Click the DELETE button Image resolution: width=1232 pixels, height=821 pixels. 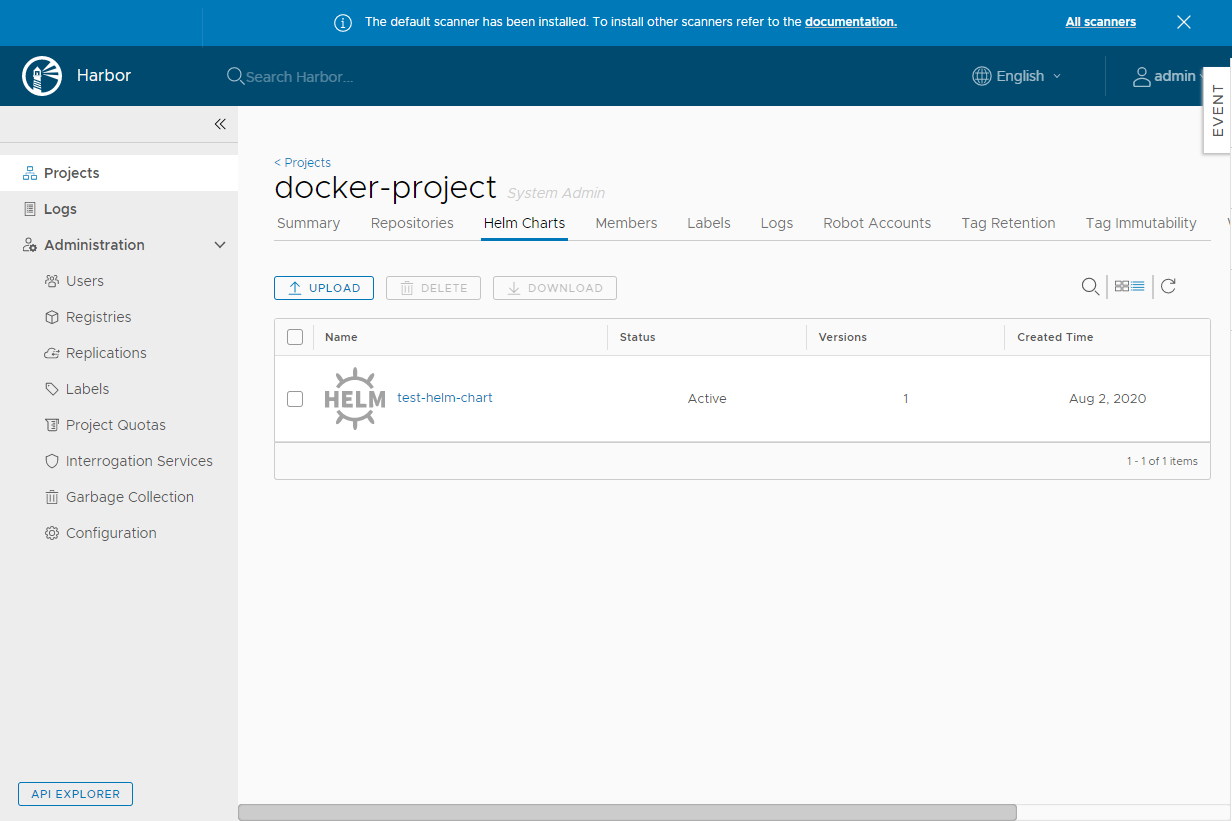(x=433, y=288)
